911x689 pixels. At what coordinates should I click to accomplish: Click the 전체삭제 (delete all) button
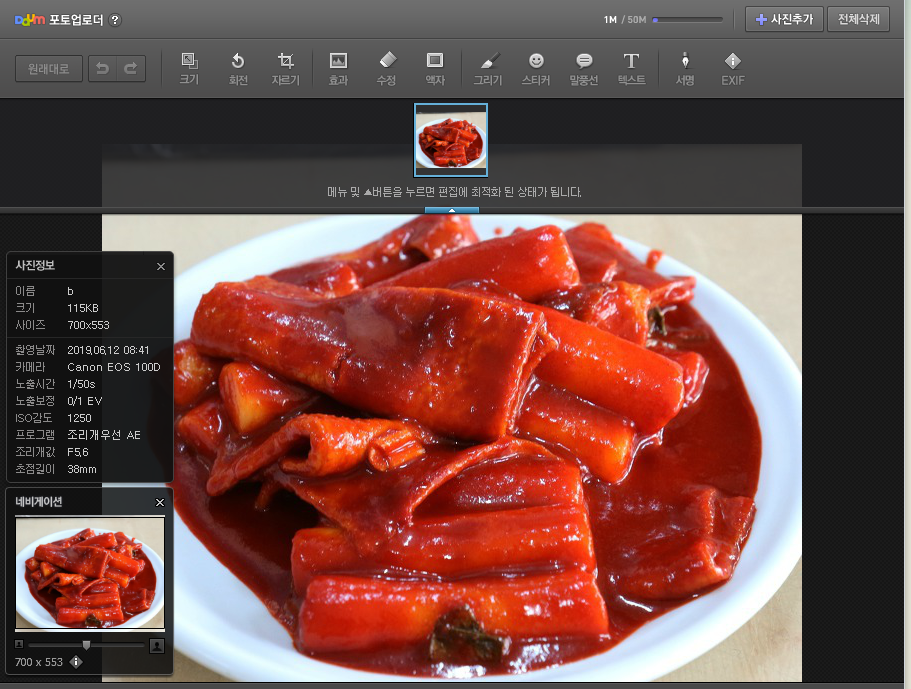point(858,19)
